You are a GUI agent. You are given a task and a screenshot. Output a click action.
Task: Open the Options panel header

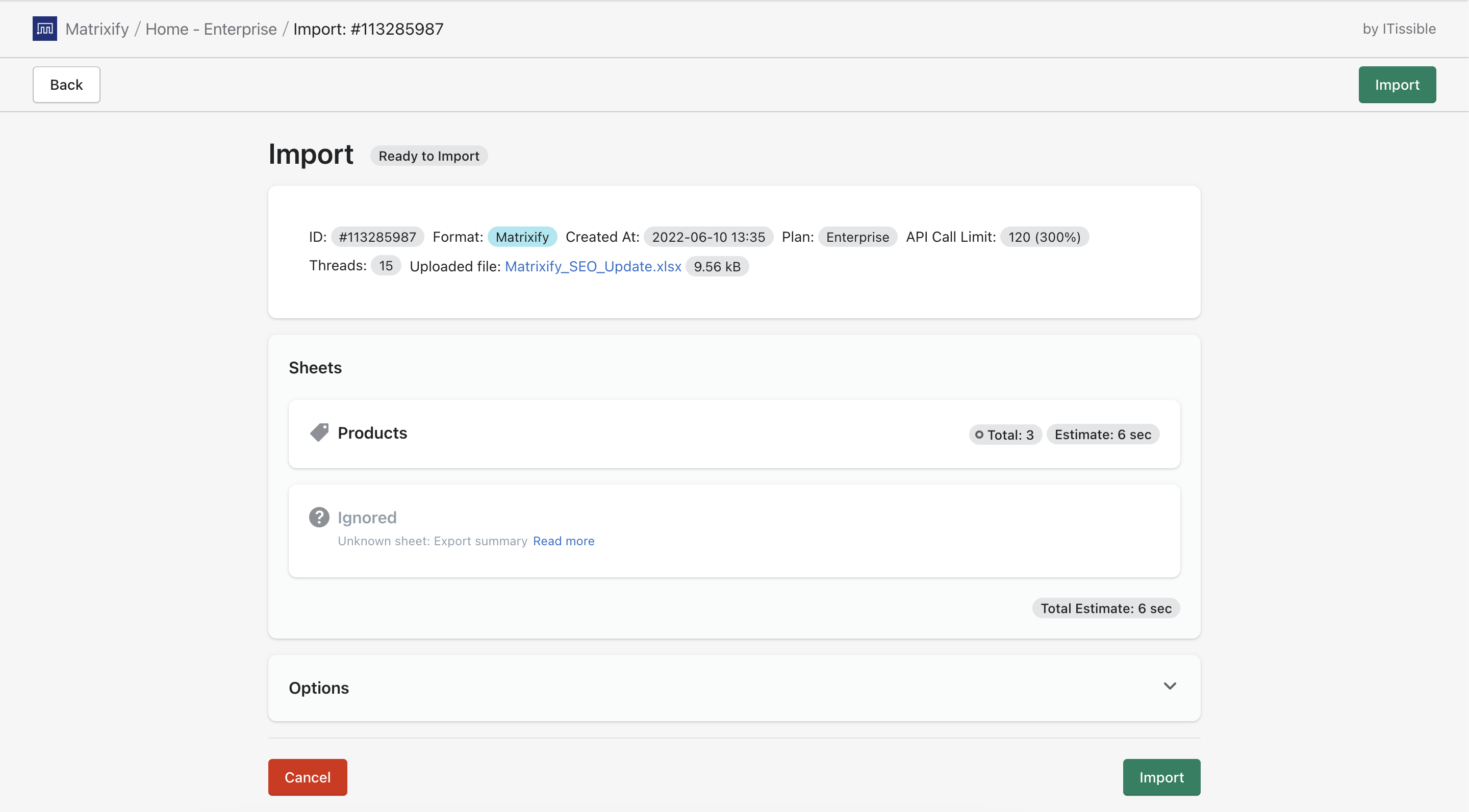click(x=319, y=688)
